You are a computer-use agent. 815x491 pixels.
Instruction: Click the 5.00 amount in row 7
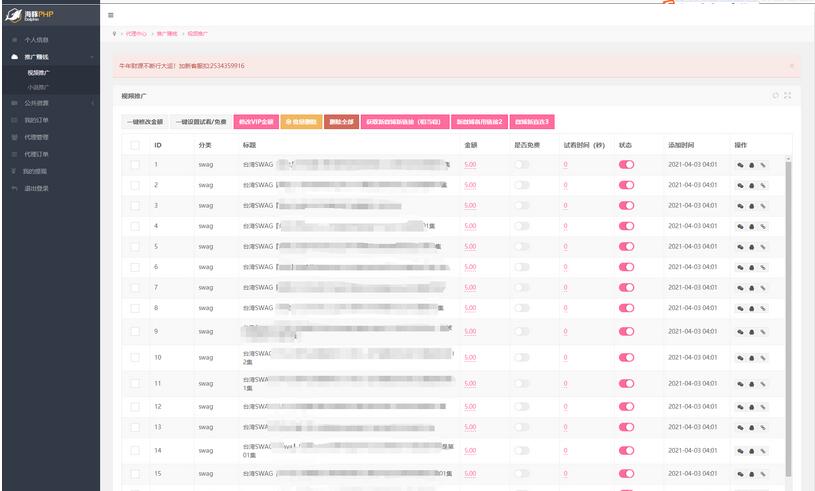pyautogui.click(x=470, y=287)
